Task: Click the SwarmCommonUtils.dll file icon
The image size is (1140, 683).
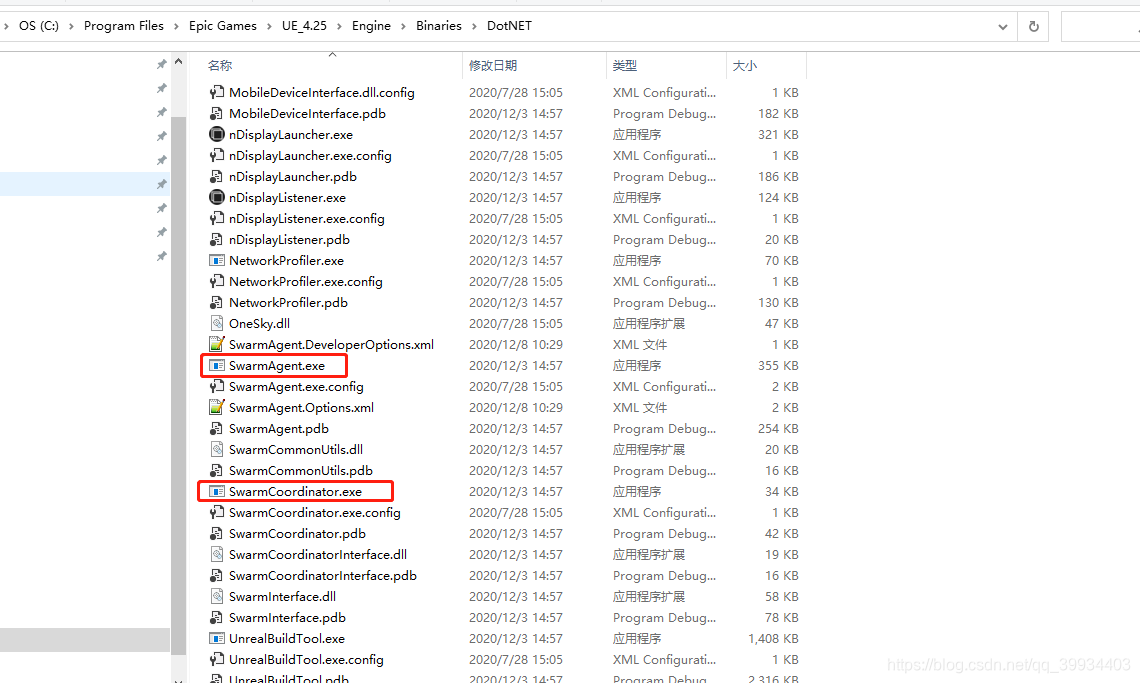Action: pyautogui.click(x=217, y=450)
